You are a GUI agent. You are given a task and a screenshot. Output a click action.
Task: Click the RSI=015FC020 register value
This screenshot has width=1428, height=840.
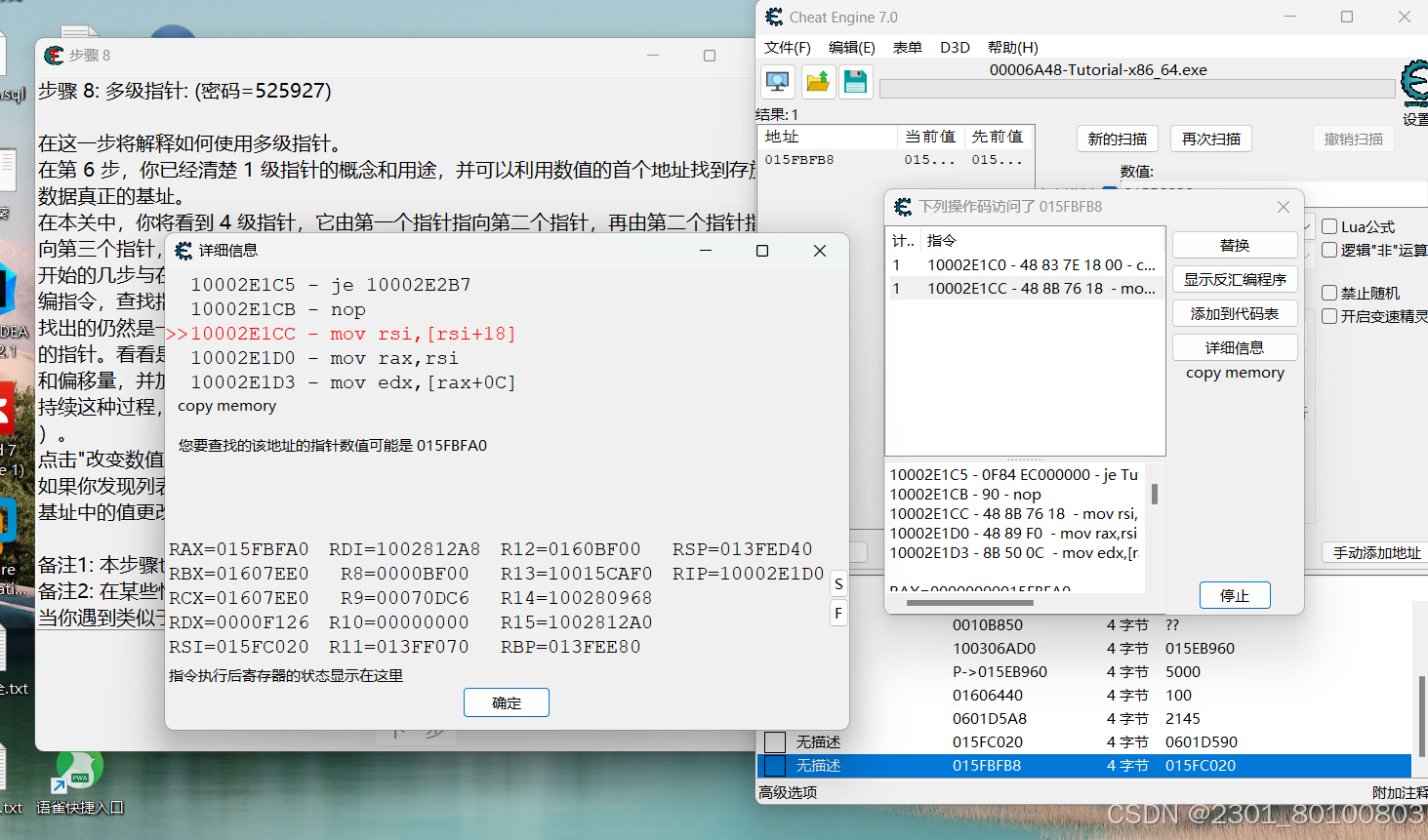point(239,647)
